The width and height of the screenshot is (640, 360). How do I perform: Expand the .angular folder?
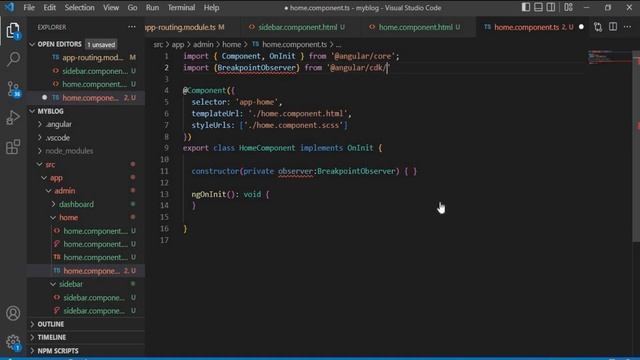[x=59, y=124]
